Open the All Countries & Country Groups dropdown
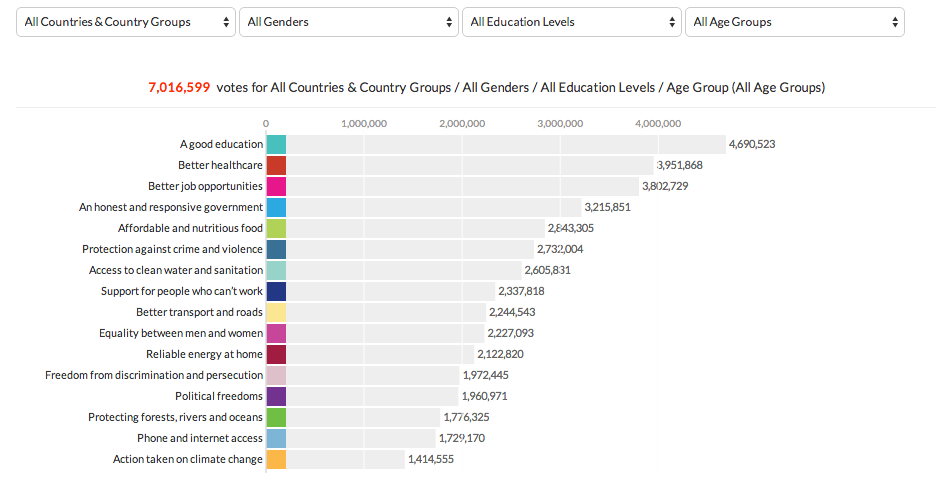Viewport: 936px width, 492px height. 125,22
